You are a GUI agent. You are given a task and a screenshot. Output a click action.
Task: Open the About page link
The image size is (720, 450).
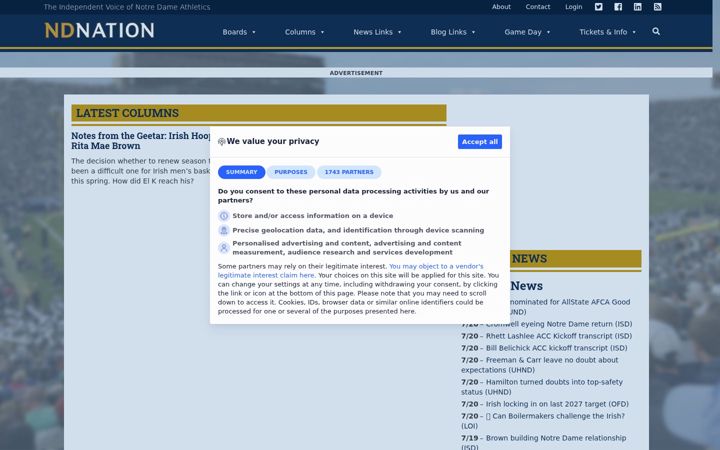click(501, 7)
